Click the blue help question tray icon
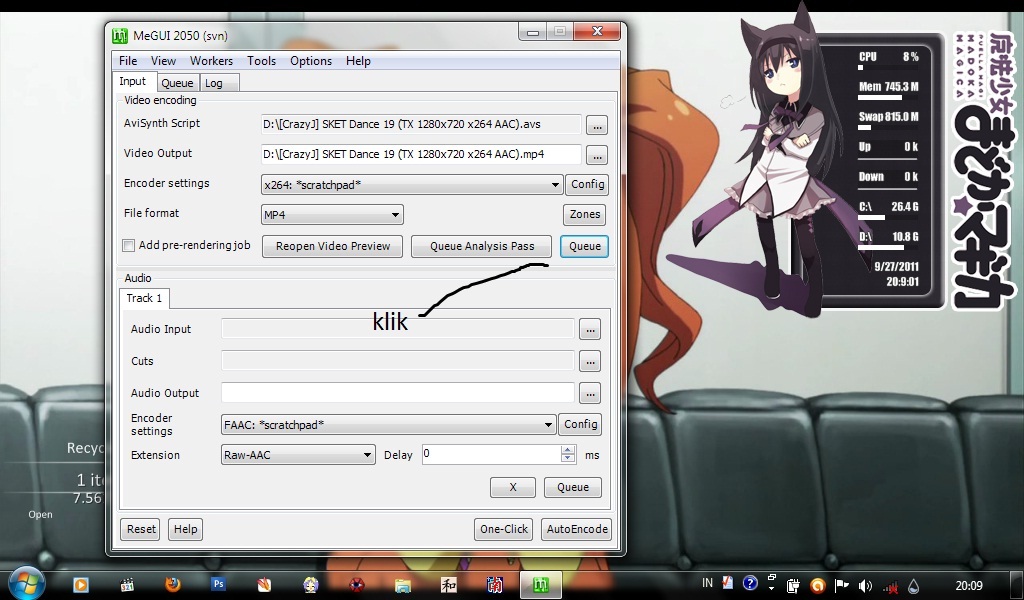This screenshot has width=1024, height=600. coord(750,583)
